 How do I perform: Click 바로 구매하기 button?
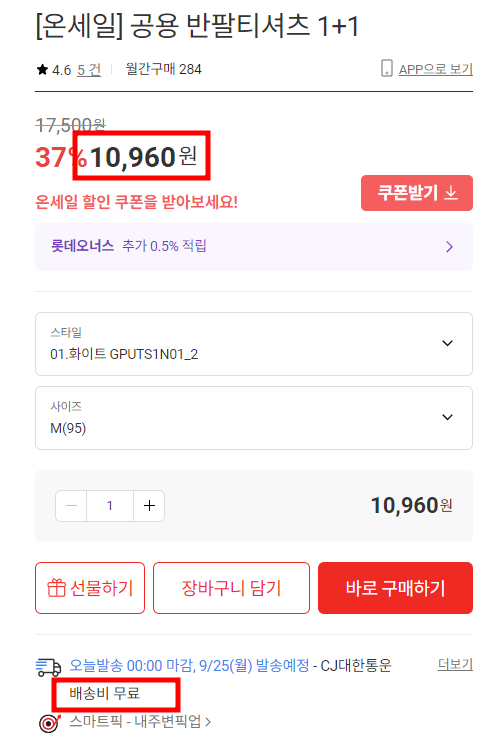(x=395, y=588)
